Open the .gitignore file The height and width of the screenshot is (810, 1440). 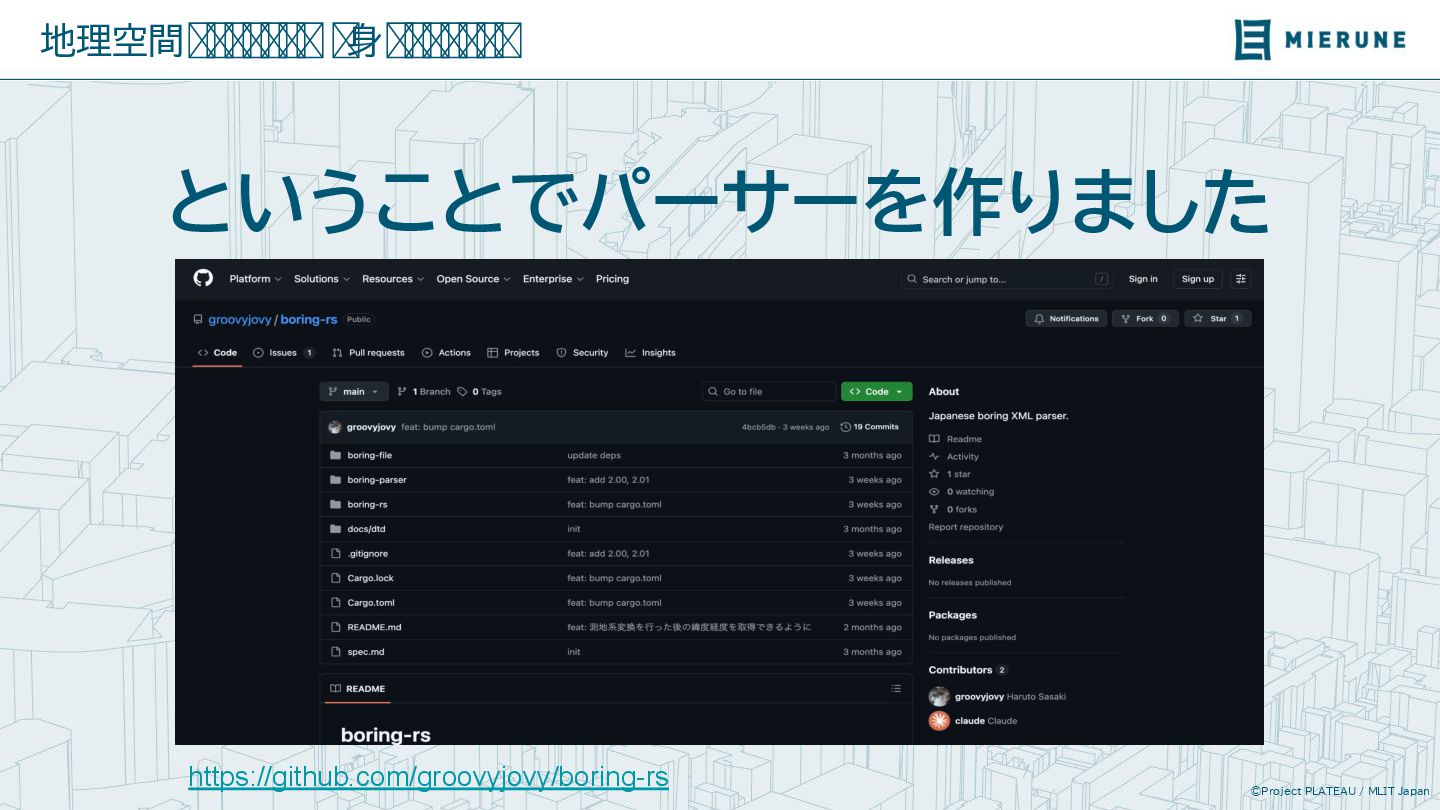click(367, 554)
